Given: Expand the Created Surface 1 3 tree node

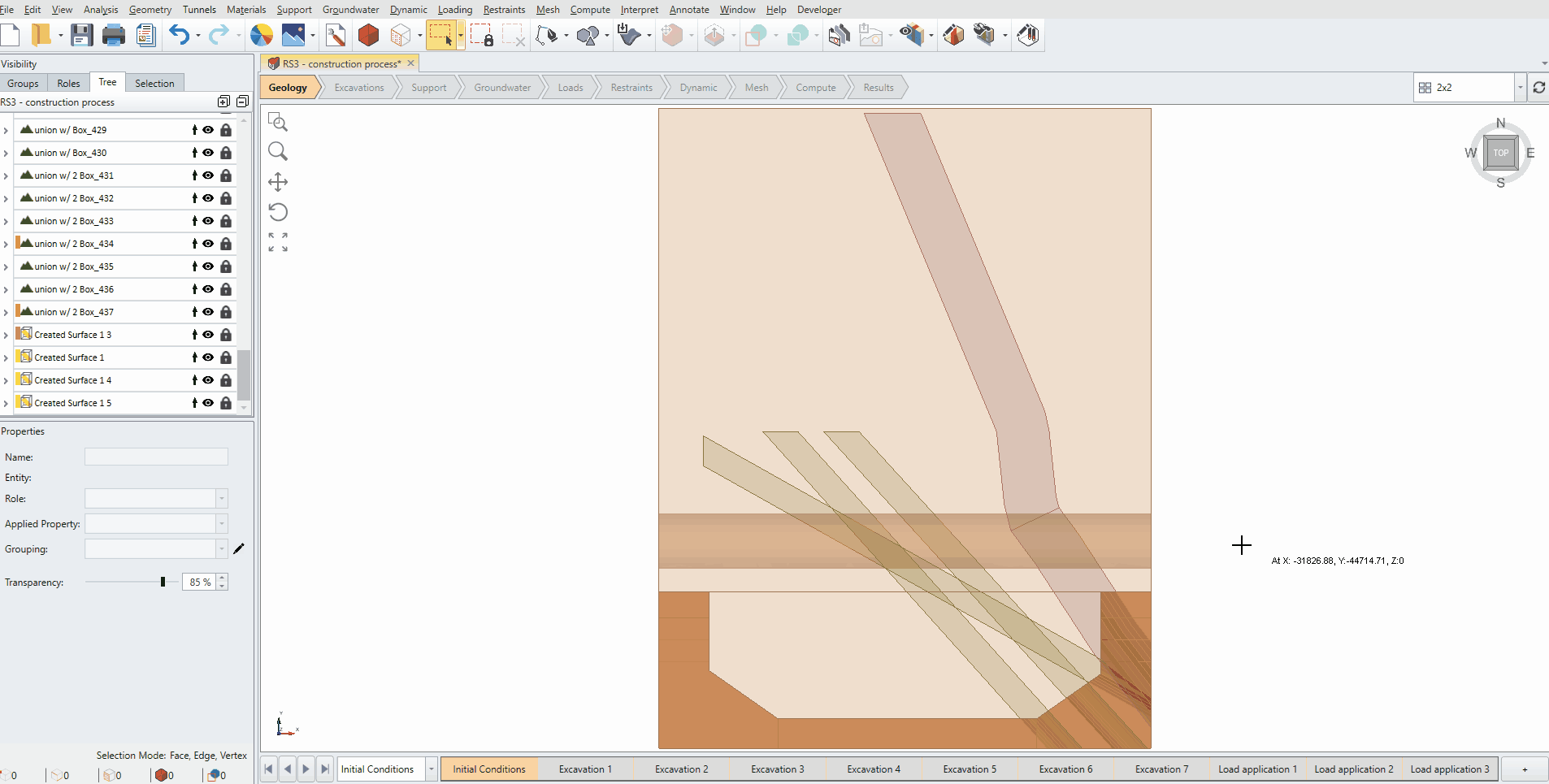Looking at the screenshot, I should (x=6, y=335).
